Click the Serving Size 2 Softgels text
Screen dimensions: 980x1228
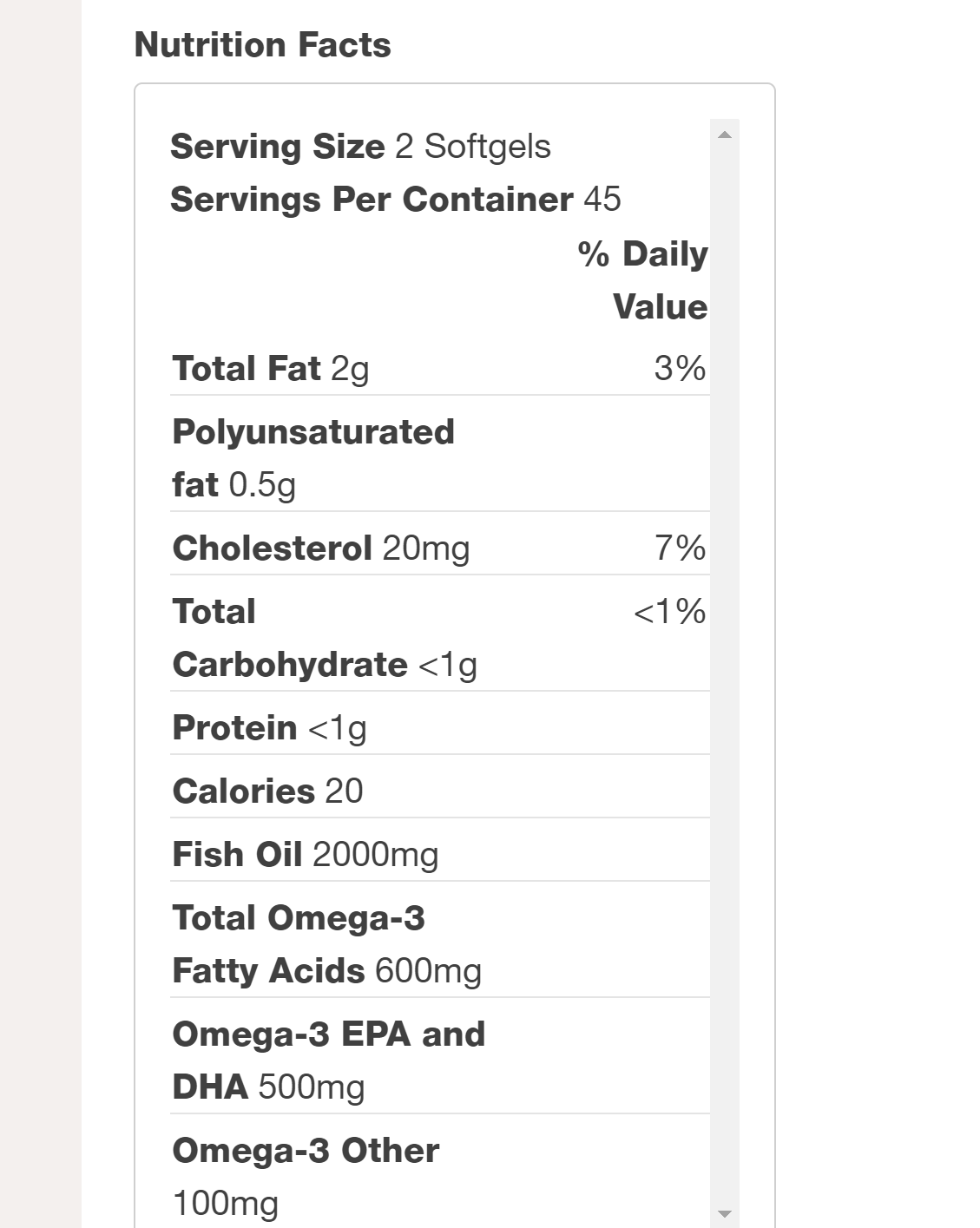[360, 147]
